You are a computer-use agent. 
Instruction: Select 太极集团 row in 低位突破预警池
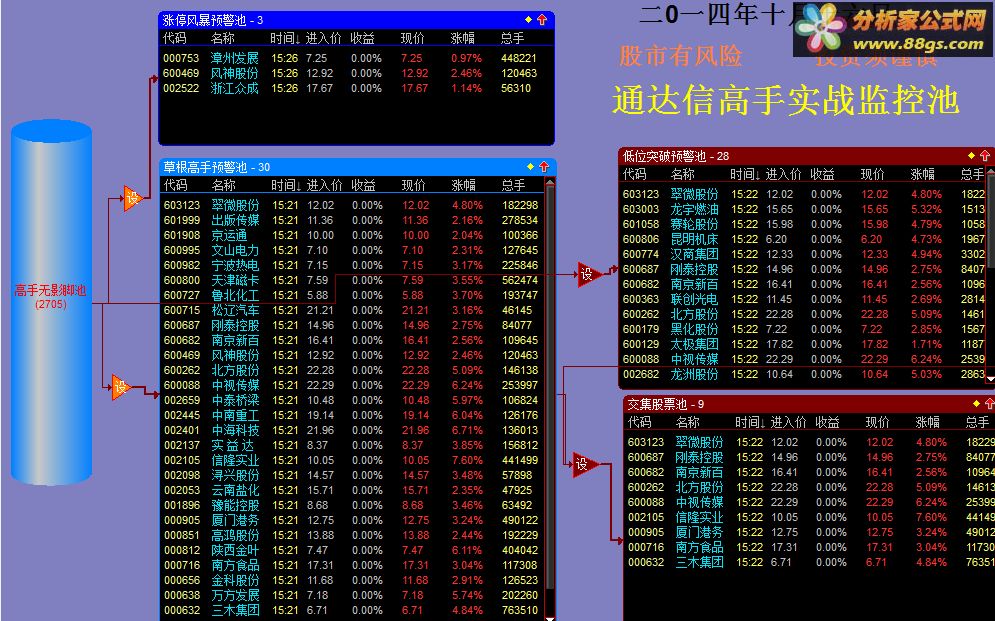[x=803, y=344]
